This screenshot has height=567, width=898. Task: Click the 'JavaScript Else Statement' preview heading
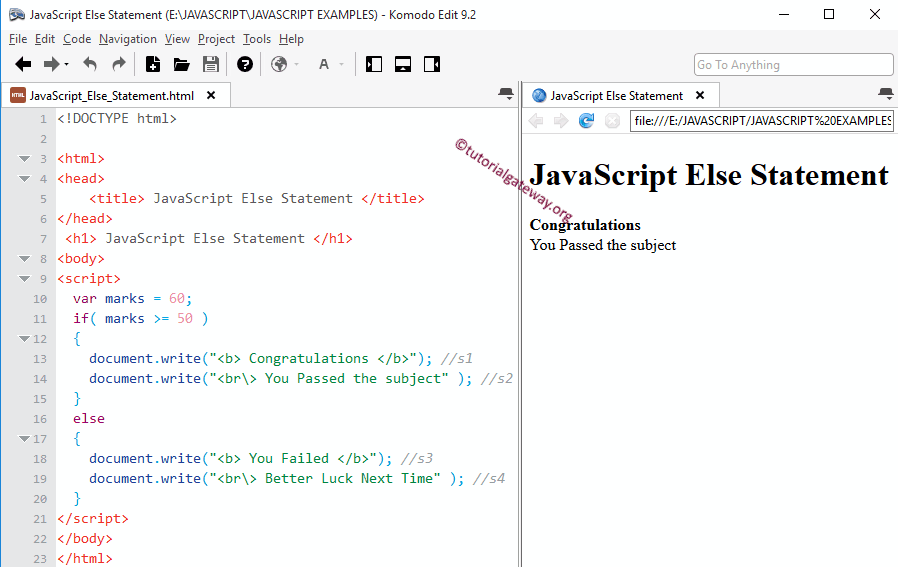[709, 175]
